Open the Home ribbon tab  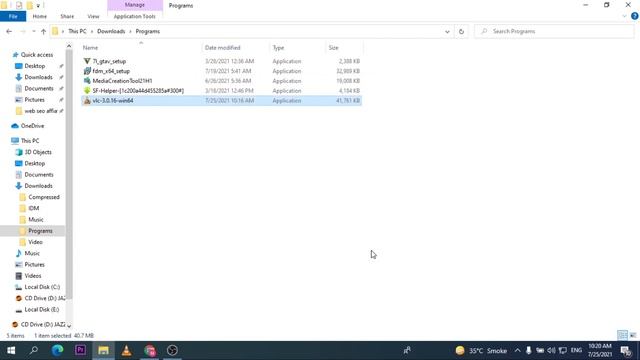coord(40,16)
